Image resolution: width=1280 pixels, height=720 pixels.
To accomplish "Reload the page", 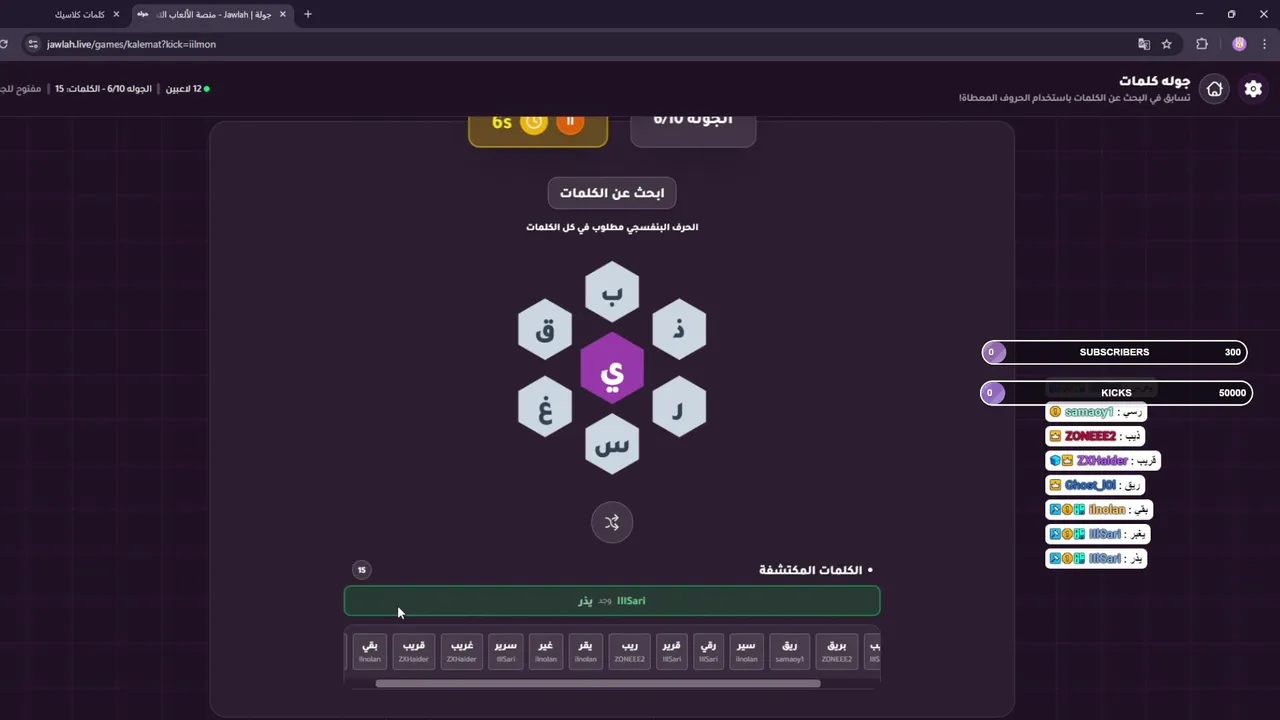I will 4,44.
